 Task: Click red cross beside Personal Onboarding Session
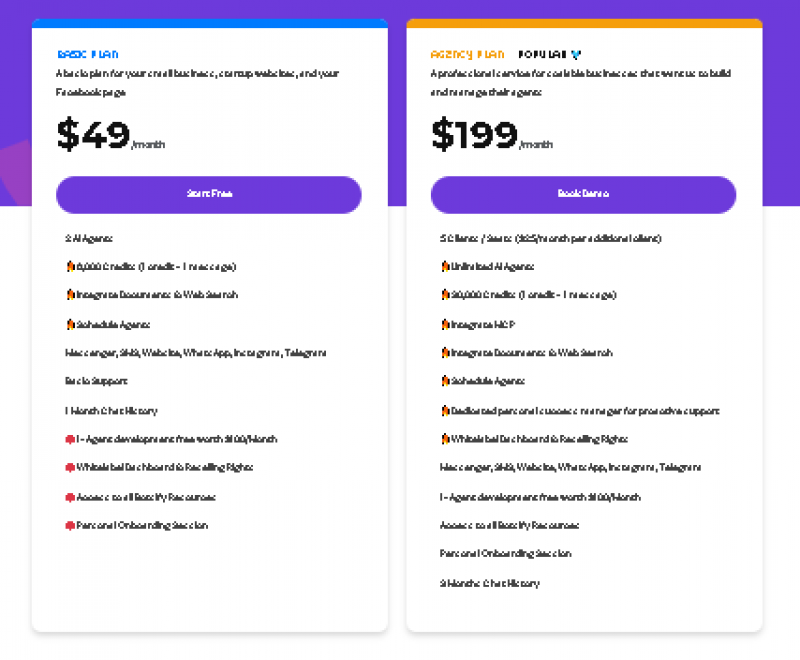coord(69,525)
